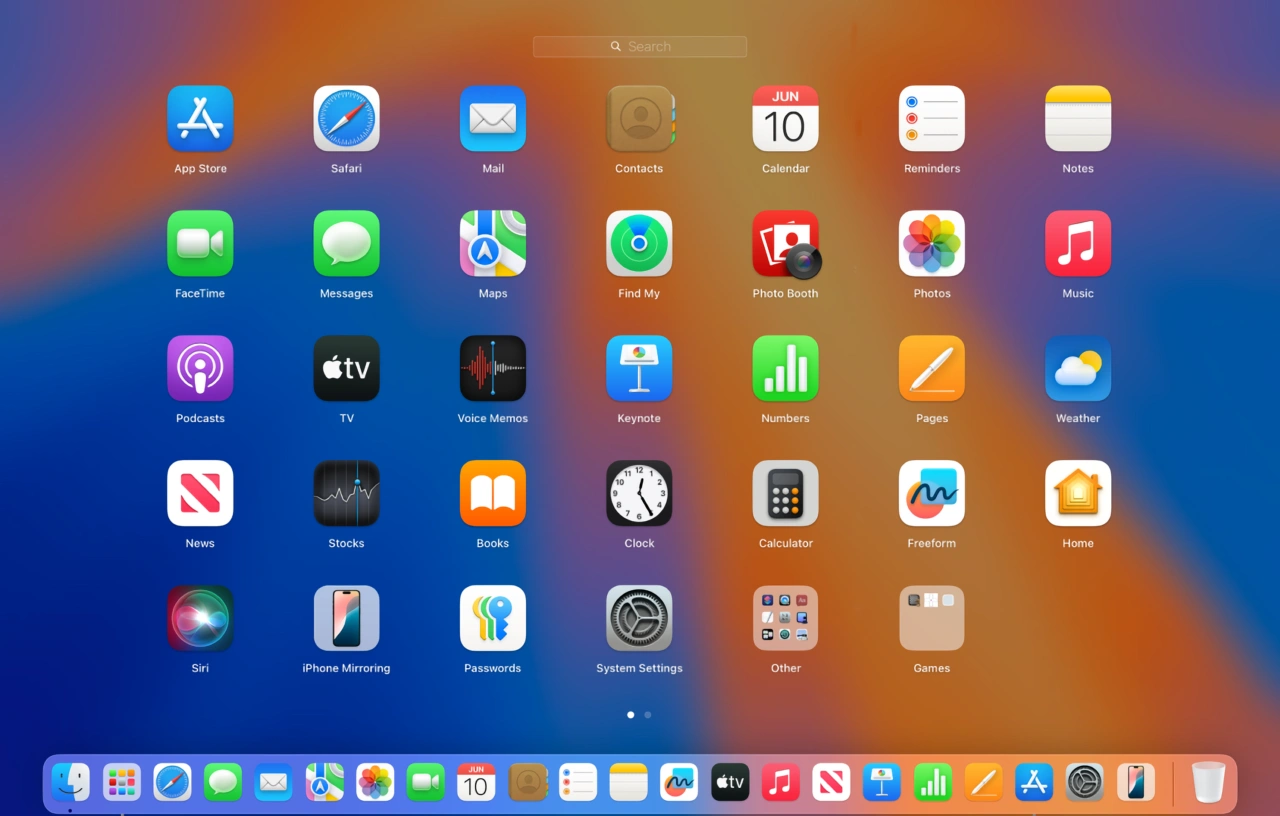The height and width of the screenshot is (816, 1280).
Task: Launch the Freeform app in Launchpad
Action: pyautogui.click(x=931, y=493)
